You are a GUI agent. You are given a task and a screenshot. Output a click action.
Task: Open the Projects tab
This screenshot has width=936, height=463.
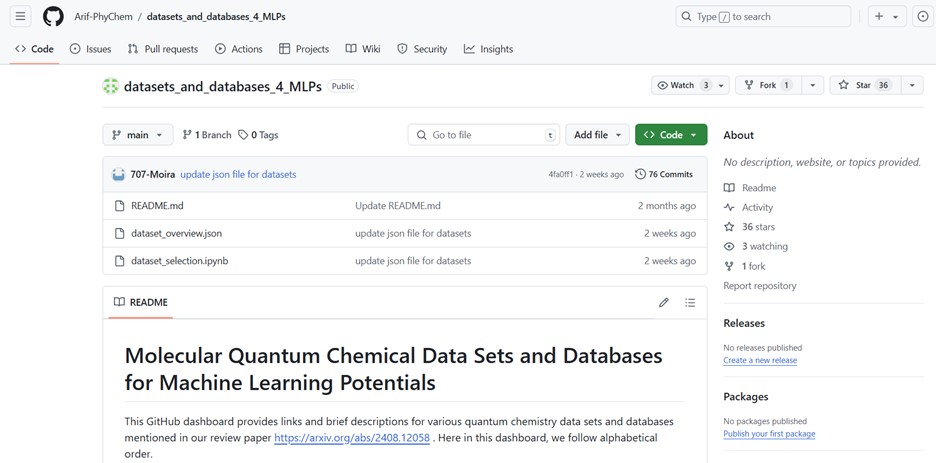pos(304,49)
